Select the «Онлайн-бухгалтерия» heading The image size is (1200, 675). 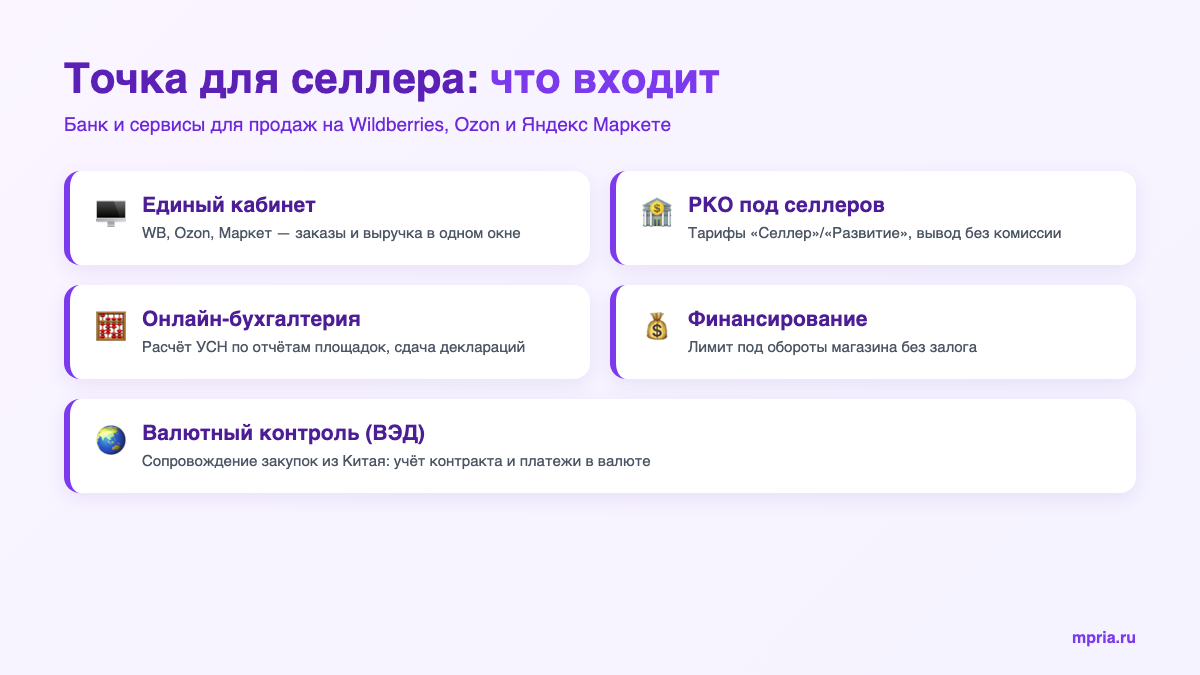251,319
